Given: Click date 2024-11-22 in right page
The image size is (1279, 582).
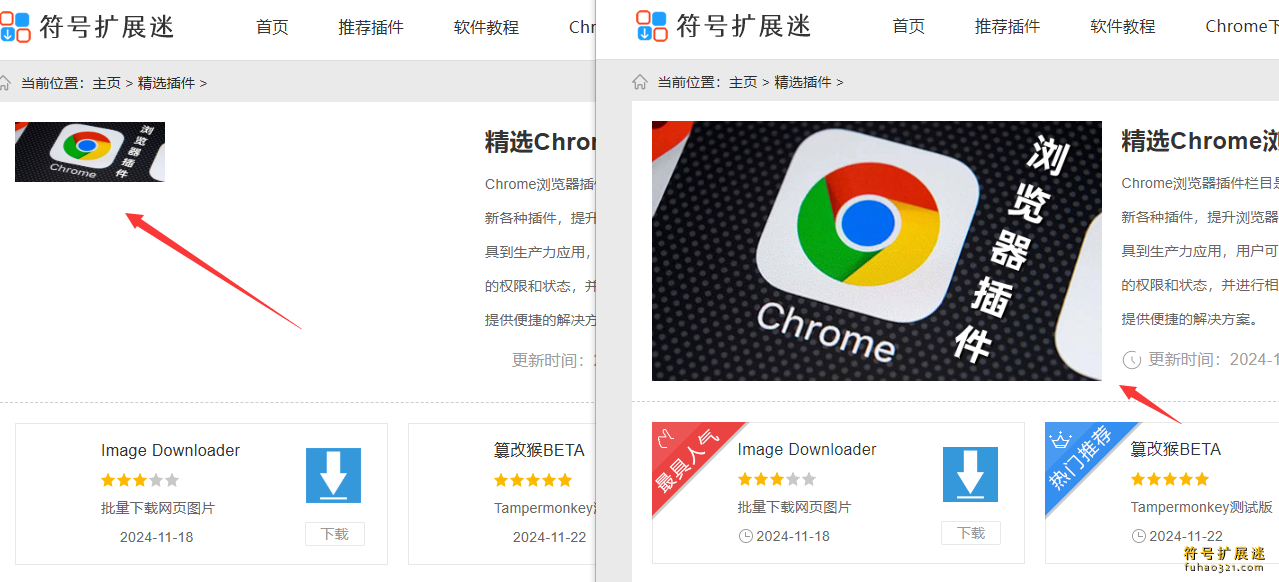Looking at the screenshot, I should pyautogui.click(x=1186, y=536).
